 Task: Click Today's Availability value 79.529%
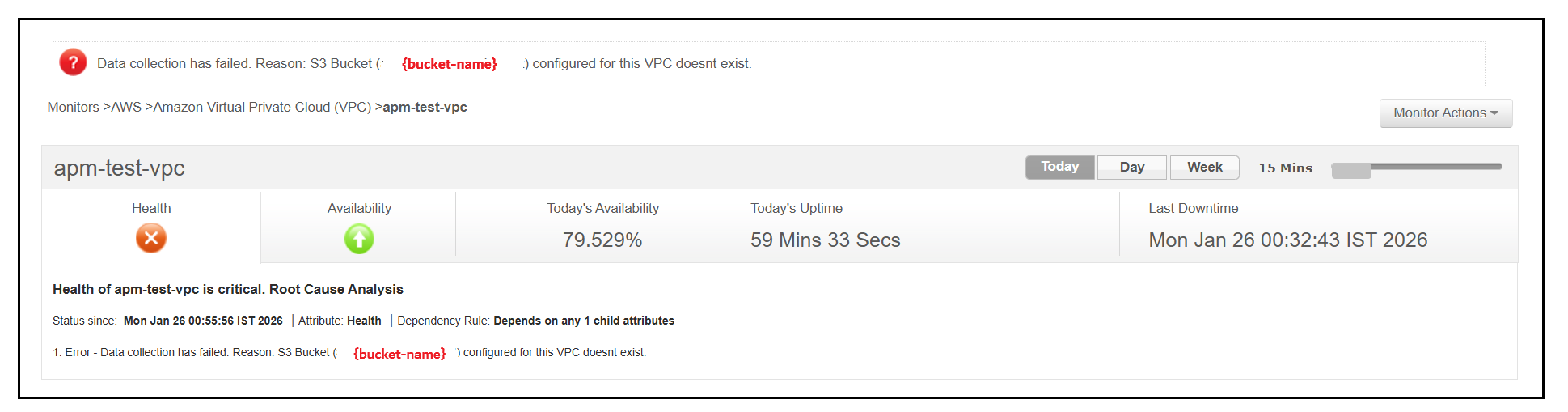602,240
